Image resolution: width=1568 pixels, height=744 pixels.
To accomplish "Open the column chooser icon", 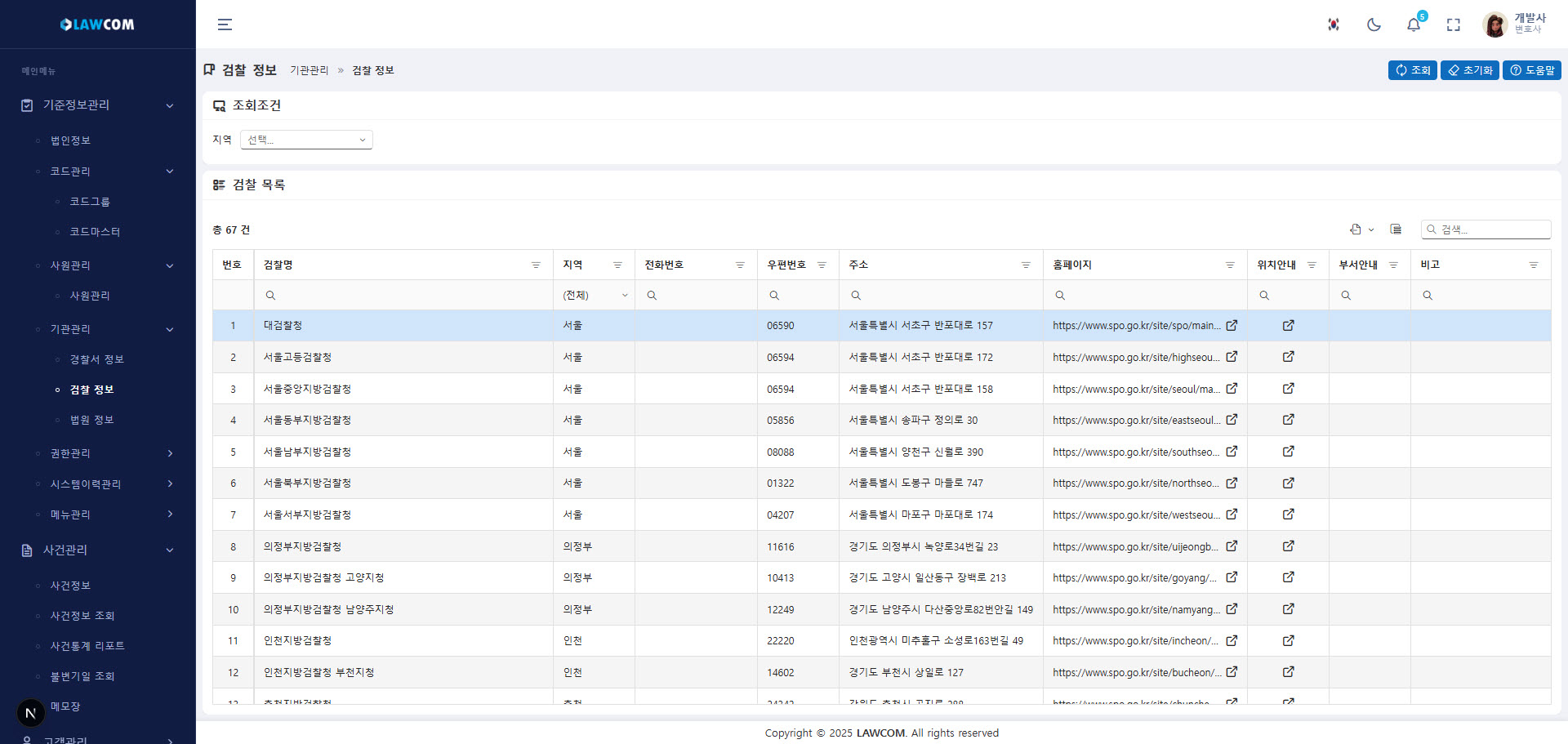I will point(1396,229).
